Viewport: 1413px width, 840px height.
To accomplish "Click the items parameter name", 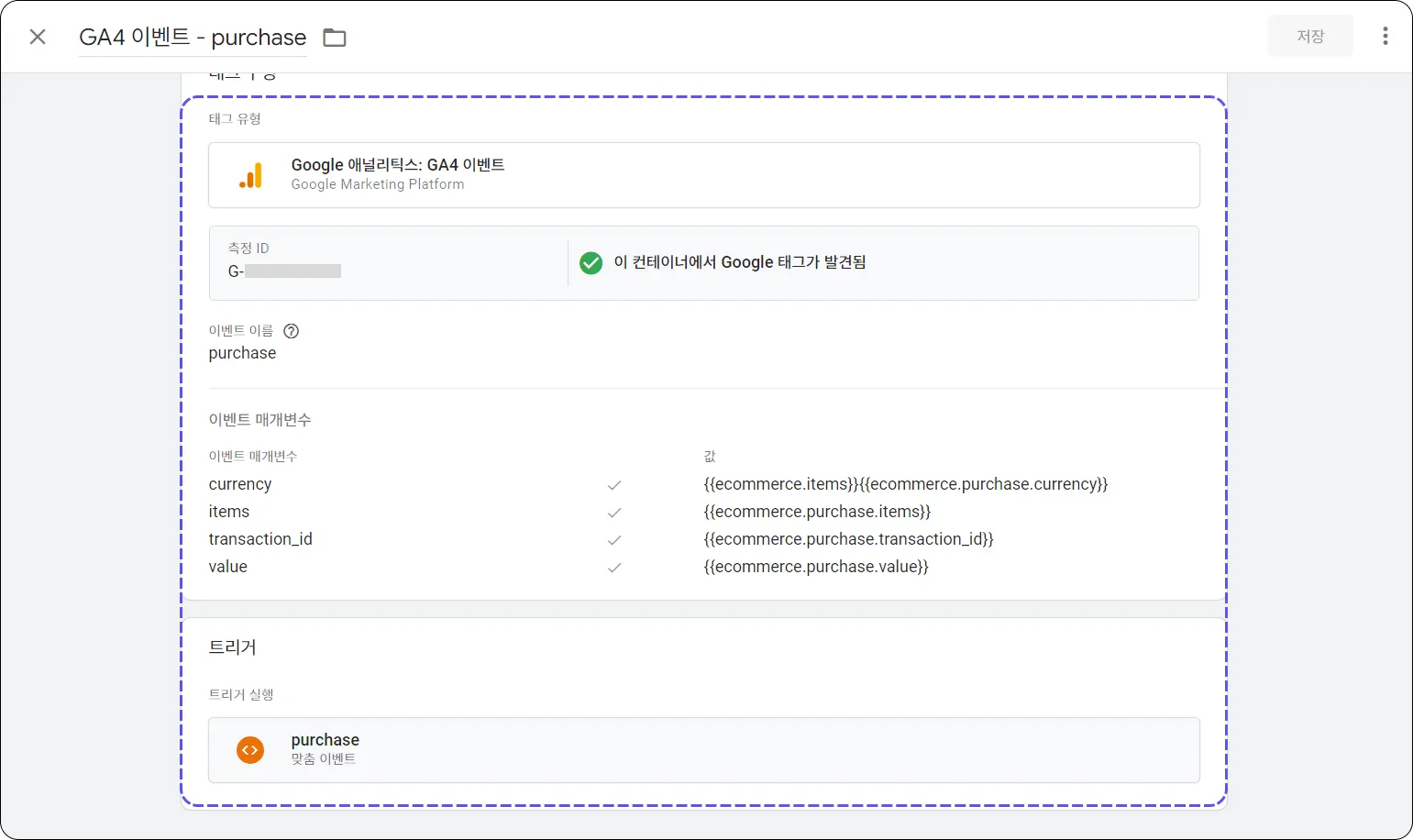I will pyautogui.click(x=229, y=512).
